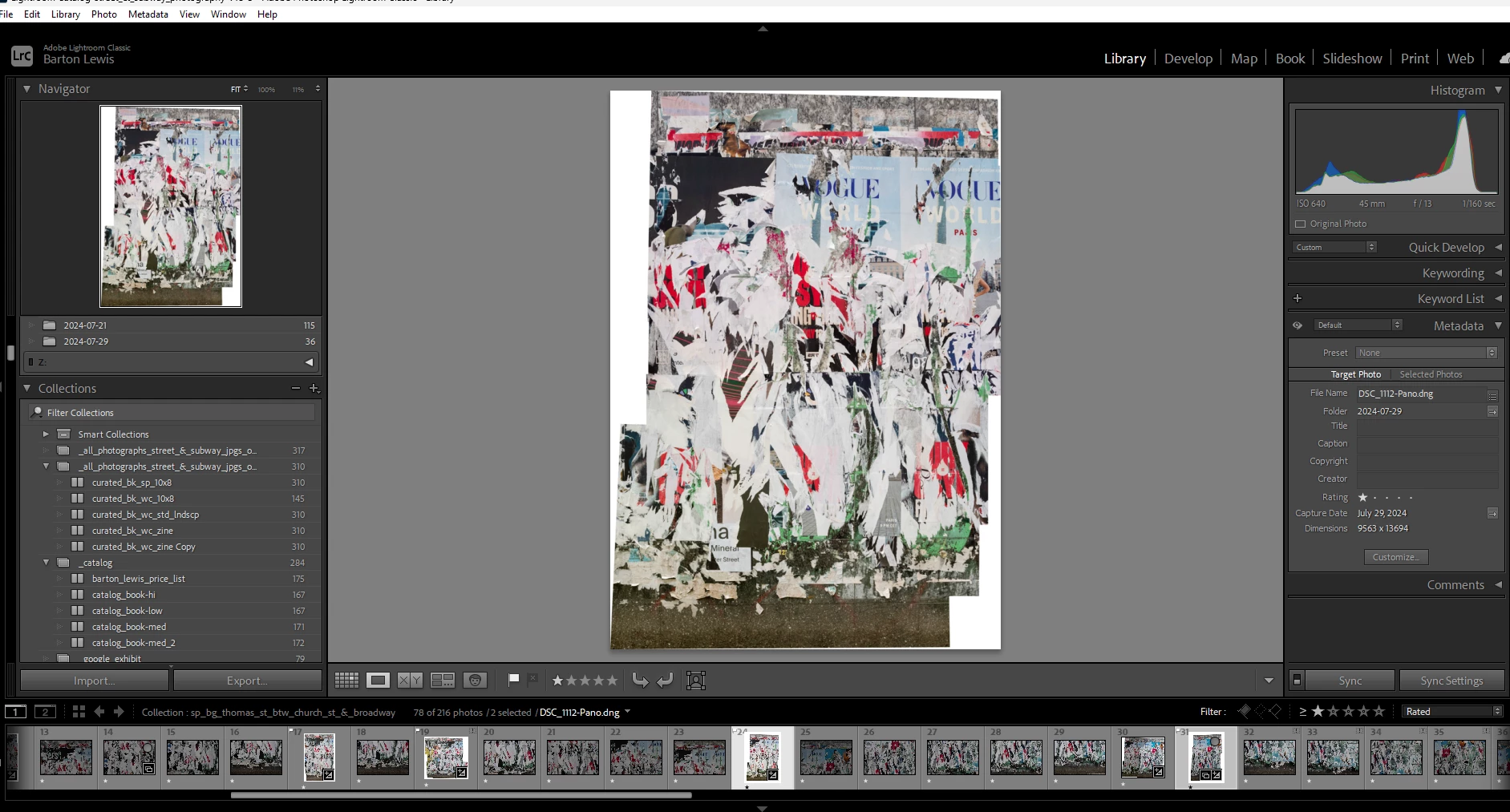Image resolution: width=1510 pixels, height=812 pixels.
Task: Click the minus icon in Collections header
Action: coord(296,388)
